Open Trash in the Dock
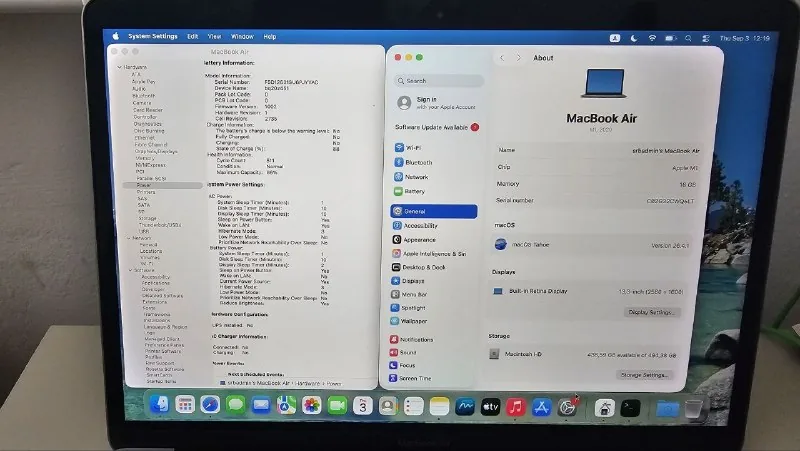Viewport: 800px width, 451px height. pos(693,409)
